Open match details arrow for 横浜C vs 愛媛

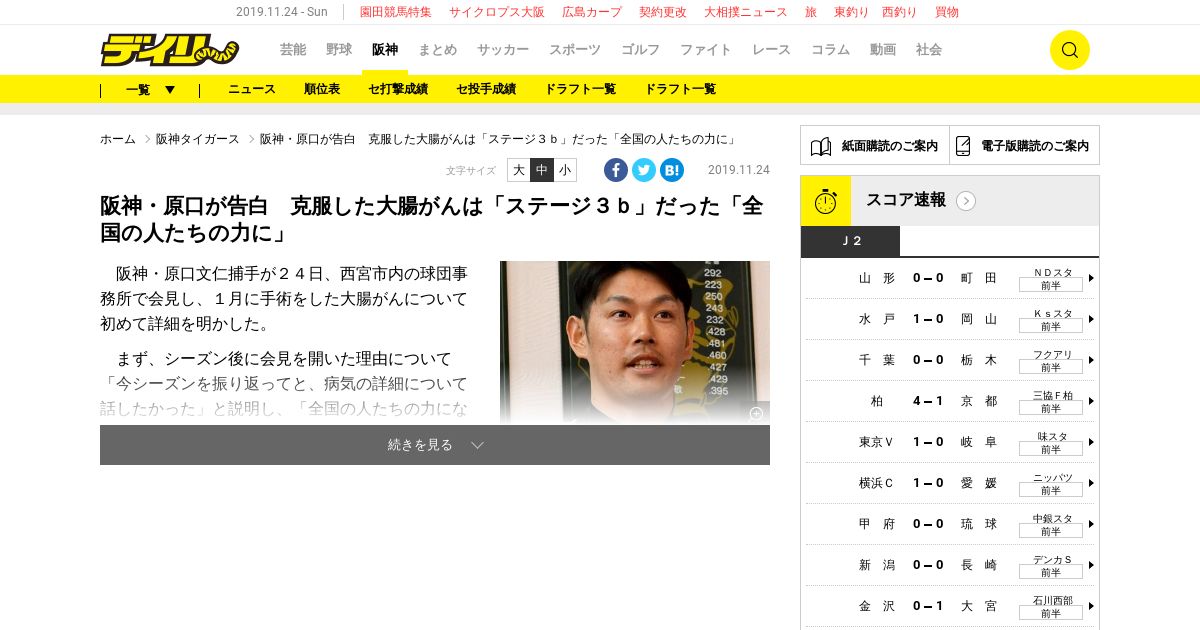(x=1091, y=483)
